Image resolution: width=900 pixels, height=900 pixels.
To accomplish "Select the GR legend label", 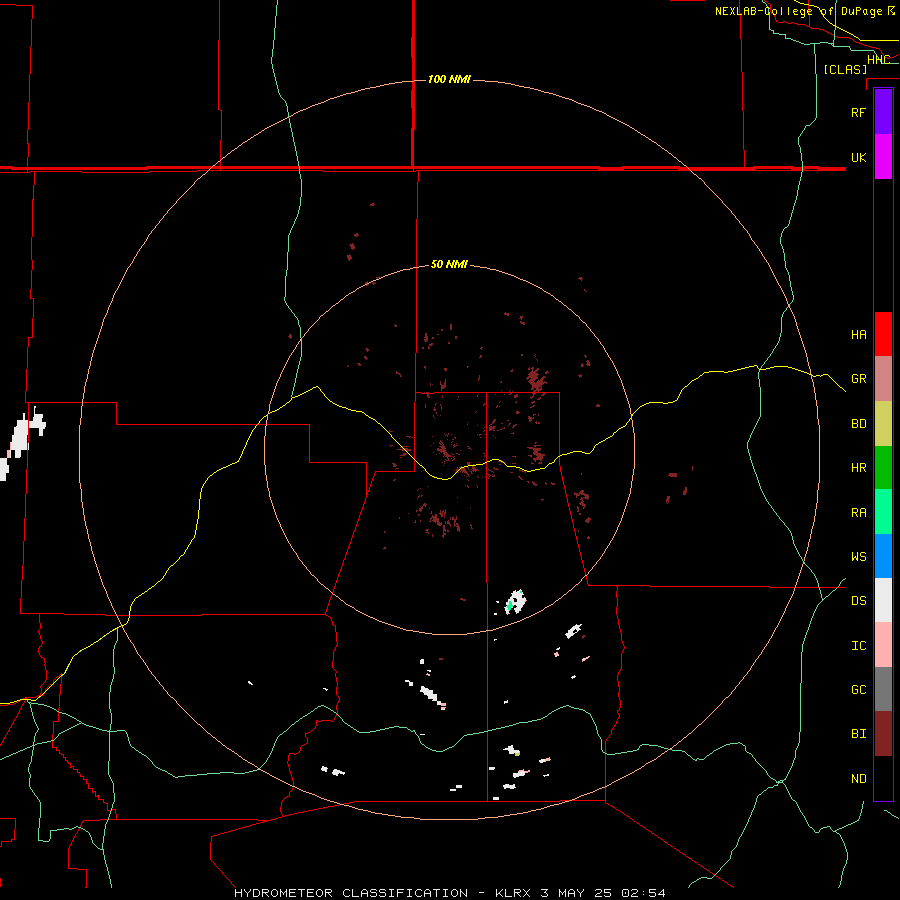I will click(x=858, y=379).
